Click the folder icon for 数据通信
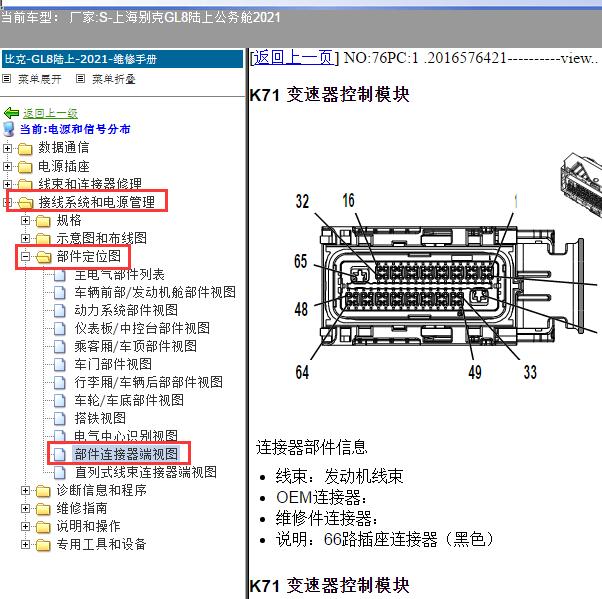The width and height of the screenshot is (602, 599). [x=25, y=148]
